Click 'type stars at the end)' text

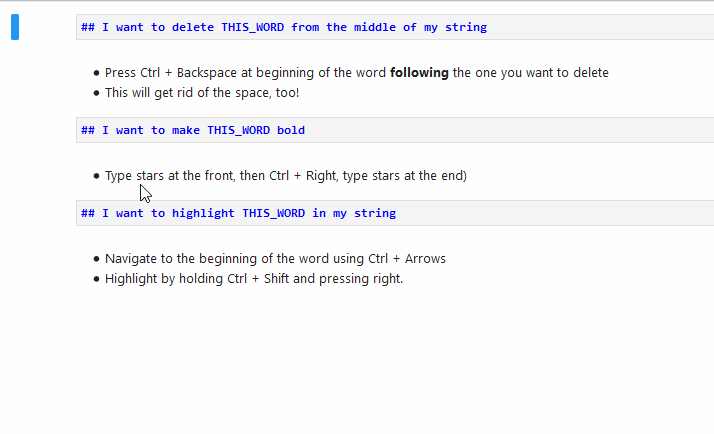404,176
